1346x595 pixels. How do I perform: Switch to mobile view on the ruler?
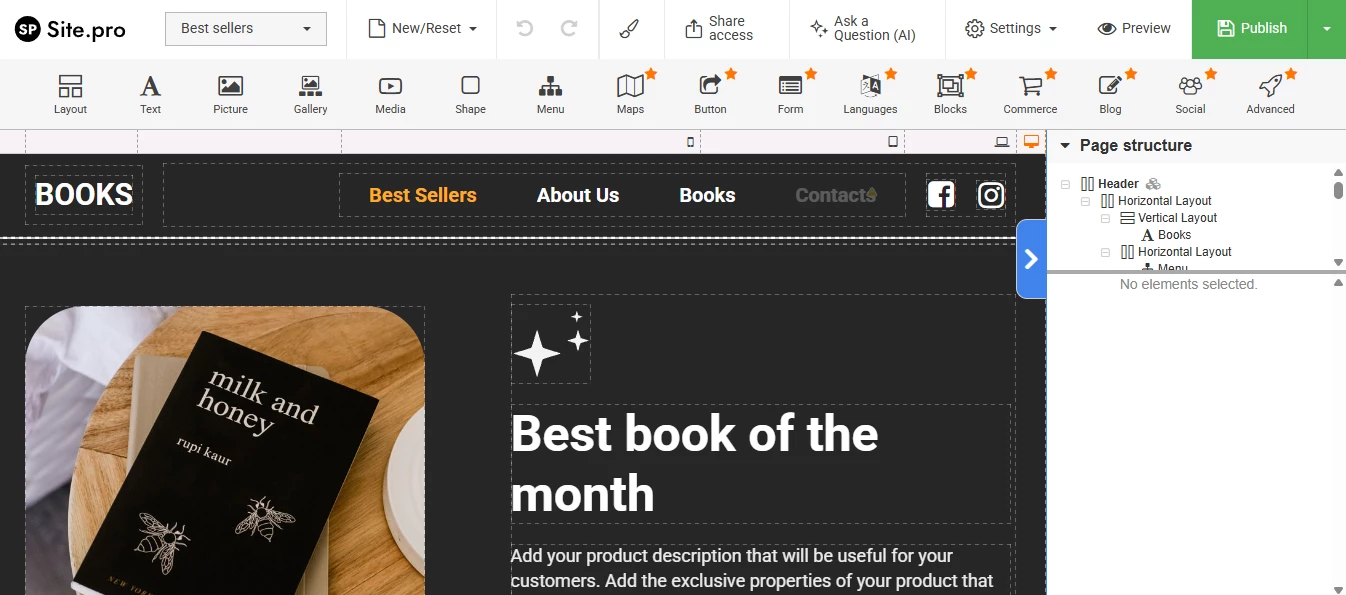pyautogui.click(x=689, y=142)
